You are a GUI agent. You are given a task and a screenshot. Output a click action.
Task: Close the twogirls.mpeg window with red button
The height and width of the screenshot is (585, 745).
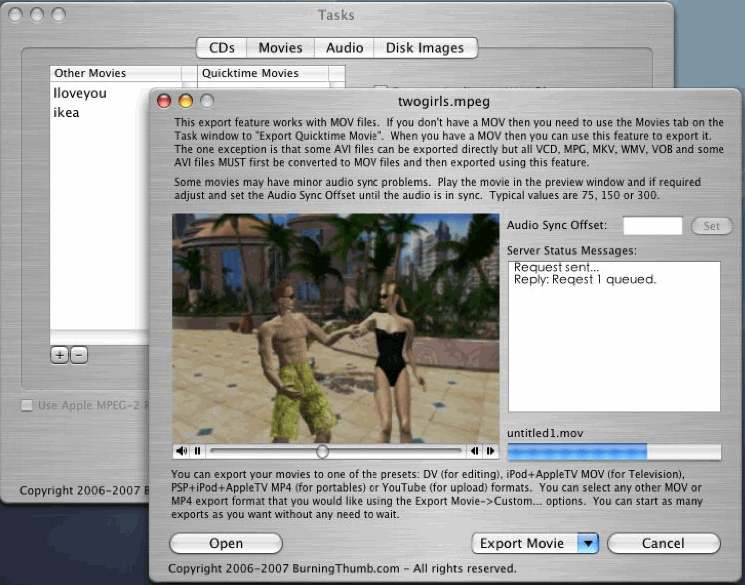coord(164,100)
